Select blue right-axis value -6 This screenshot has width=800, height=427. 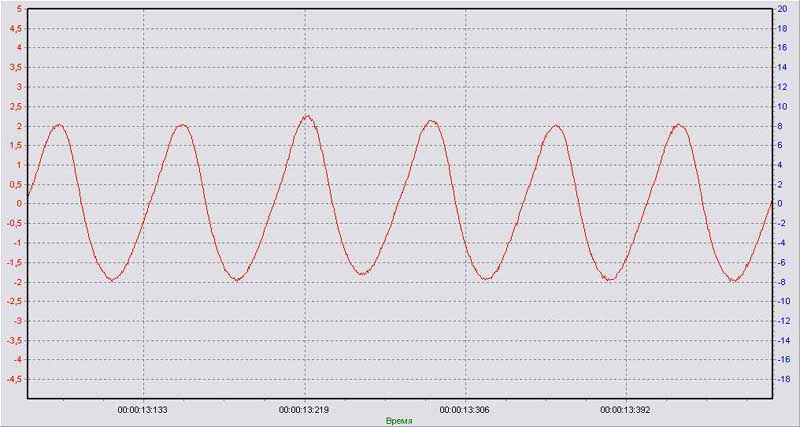pyautogui.click(x=781, y=263)
